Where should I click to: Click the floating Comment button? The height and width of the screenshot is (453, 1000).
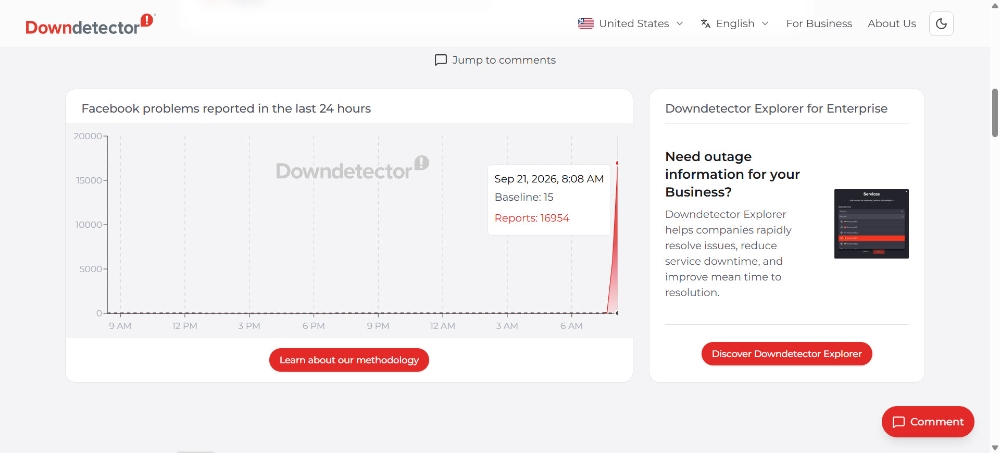pos(928,422)
